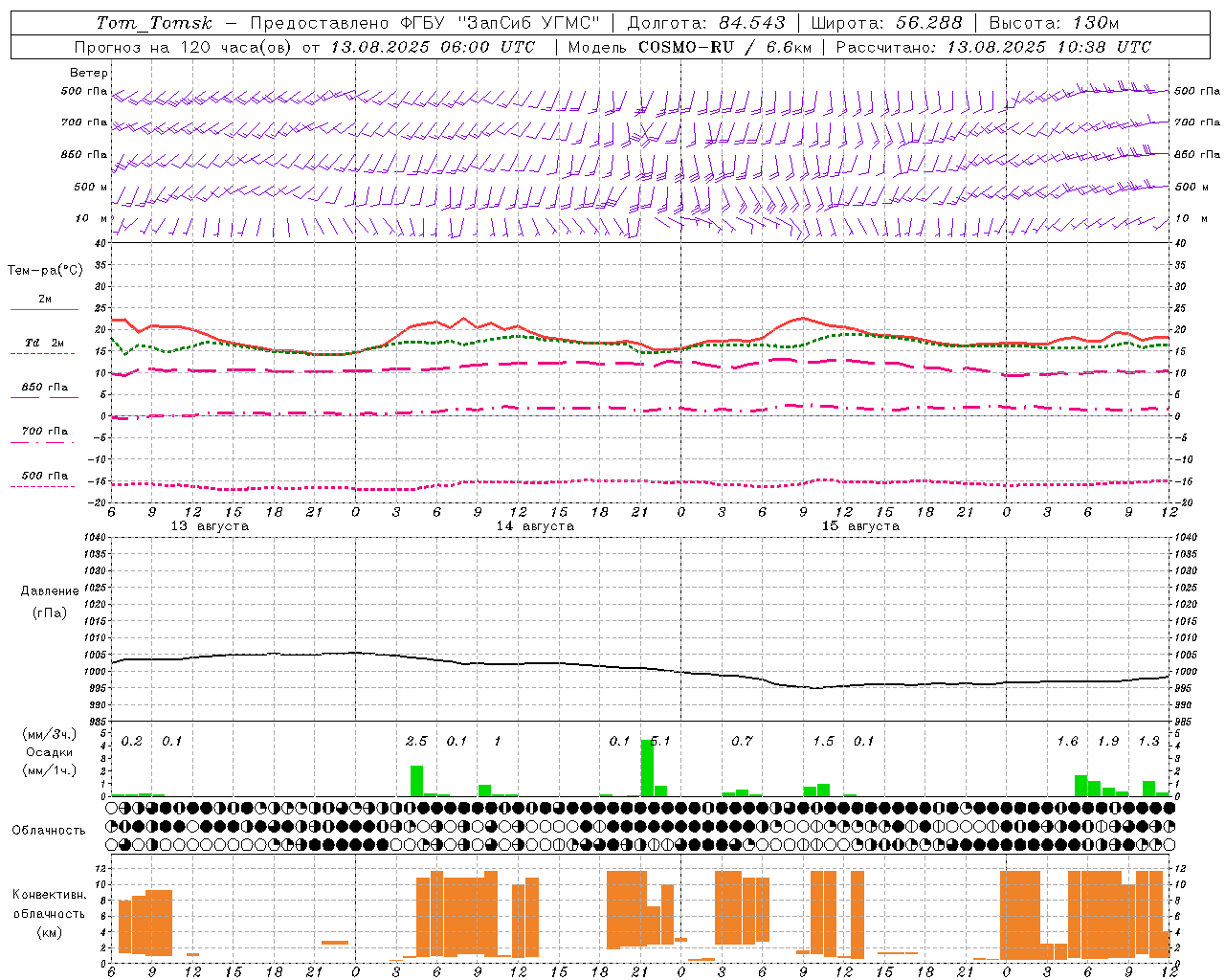
Task: Click the precipitation value 0.2
Action: [x=131, y=741]
